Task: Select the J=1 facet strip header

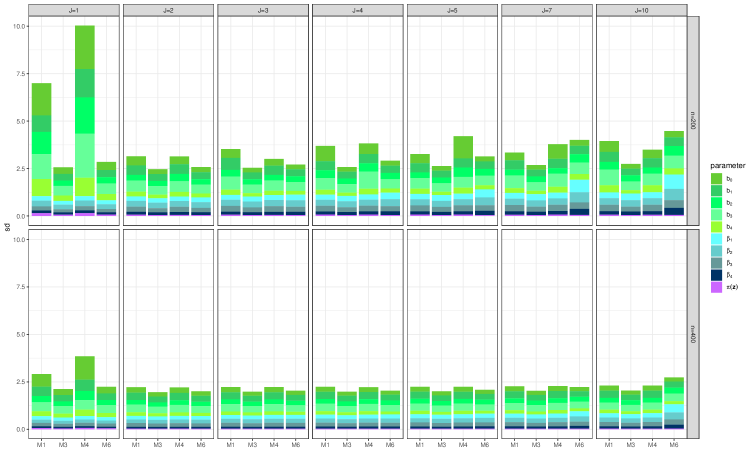Action: point(73,11)
